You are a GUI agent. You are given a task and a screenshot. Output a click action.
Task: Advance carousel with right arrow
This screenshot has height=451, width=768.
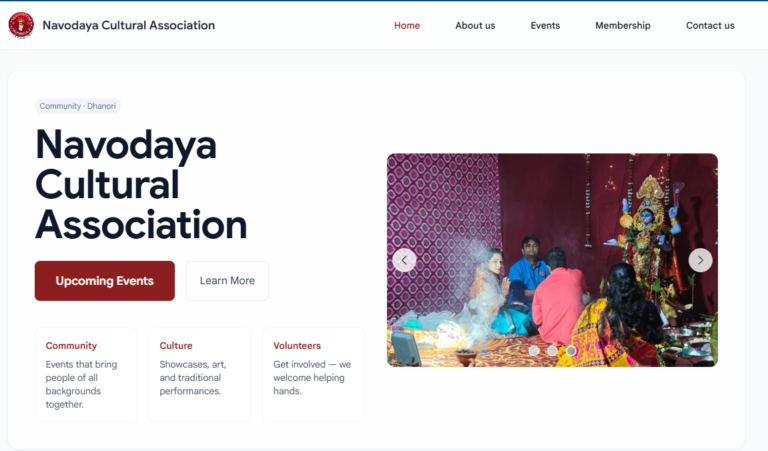click(700, 260)
